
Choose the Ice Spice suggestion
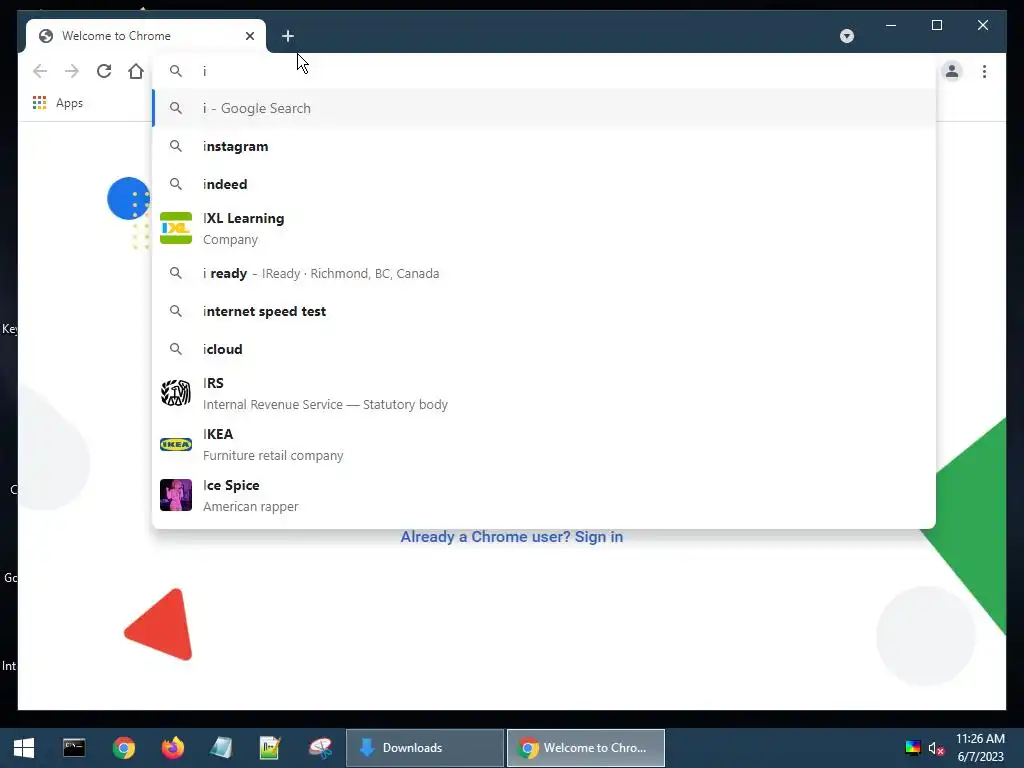[544, 496]
